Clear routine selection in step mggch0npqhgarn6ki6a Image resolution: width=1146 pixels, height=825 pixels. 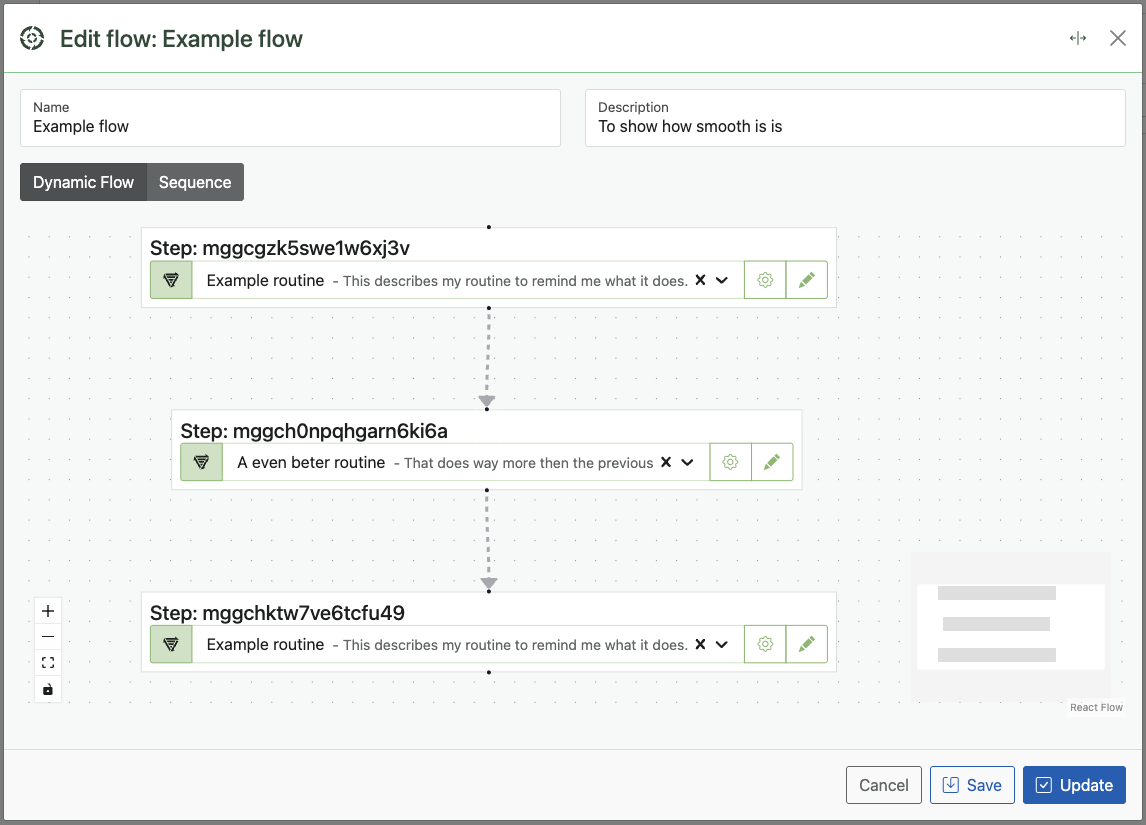pyautogui.click(x=666, y=462)
